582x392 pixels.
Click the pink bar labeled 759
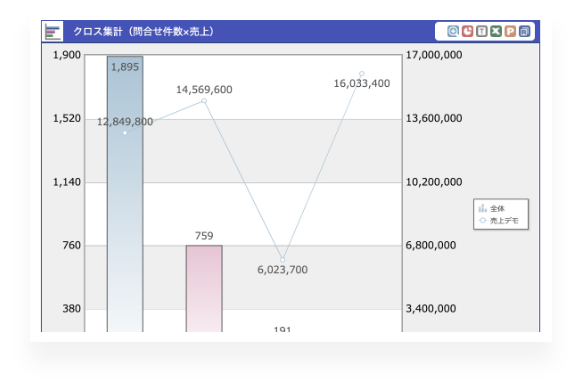(x=204, y=288)
